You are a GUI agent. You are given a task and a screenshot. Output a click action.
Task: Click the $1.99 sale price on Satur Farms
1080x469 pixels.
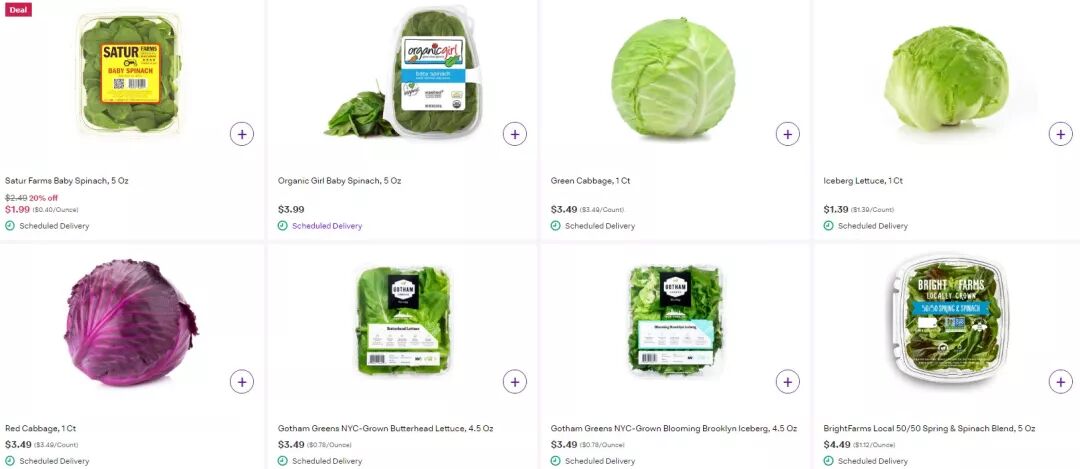click(x=17, y=209)
